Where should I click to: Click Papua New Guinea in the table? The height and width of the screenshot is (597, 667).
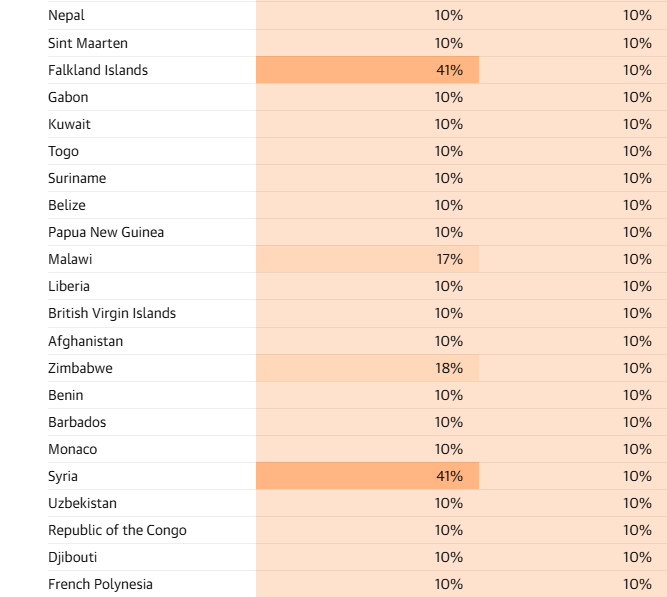point(106,232)
